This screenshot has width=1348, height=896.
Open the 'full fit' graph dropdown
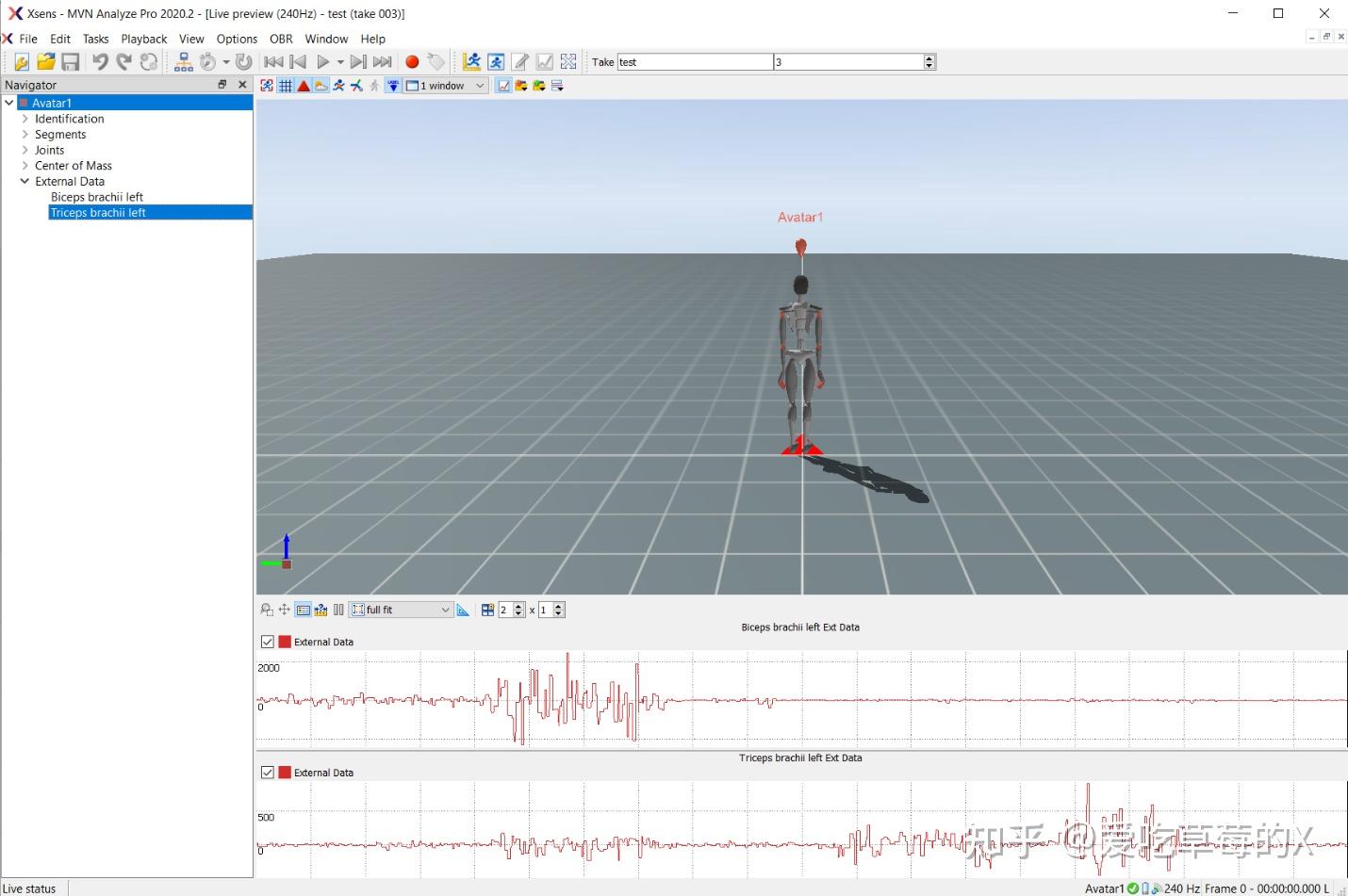402,611
